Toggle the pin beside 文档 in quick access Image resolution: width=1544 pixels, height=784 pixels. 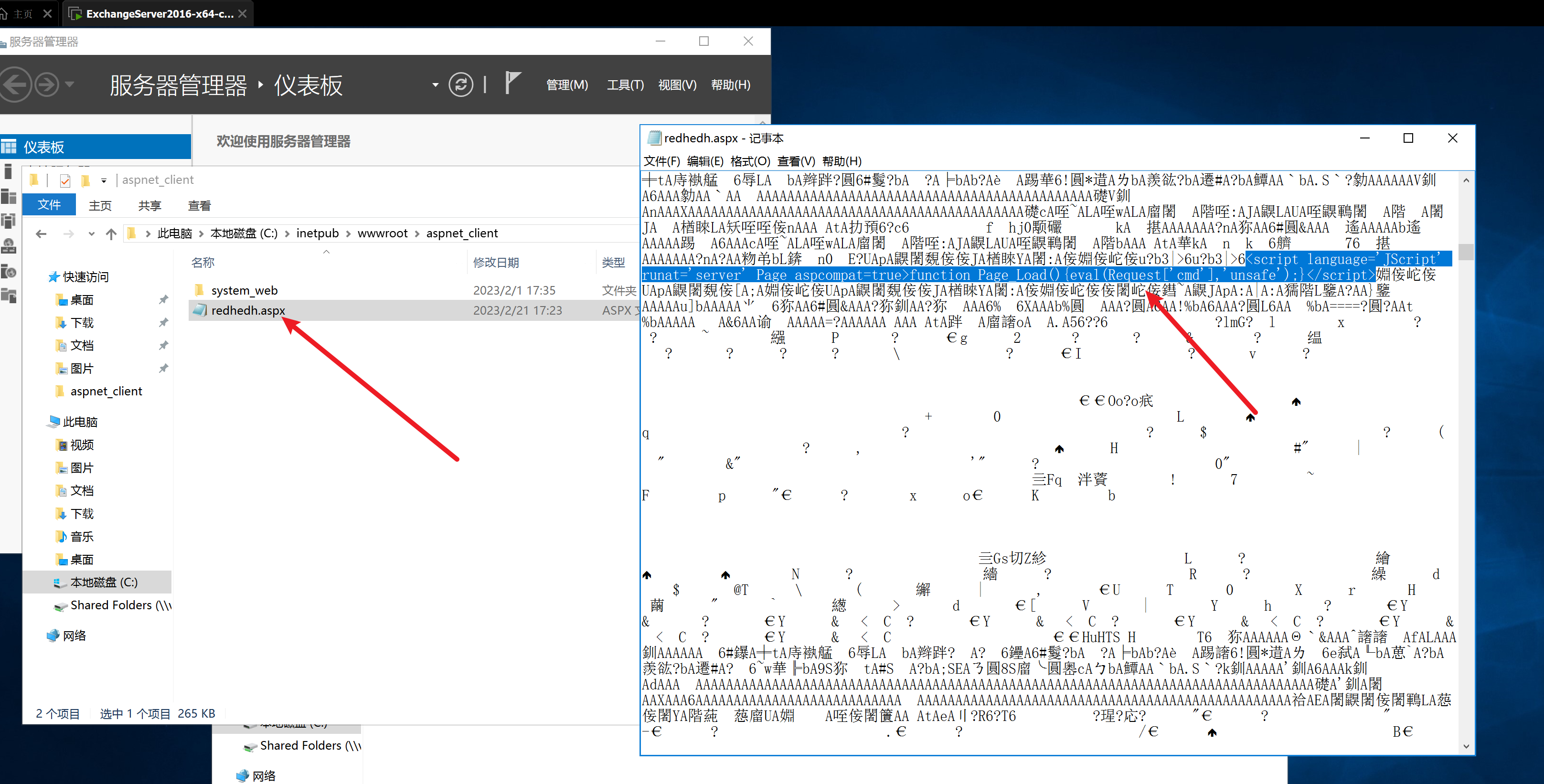click(163, 345)
